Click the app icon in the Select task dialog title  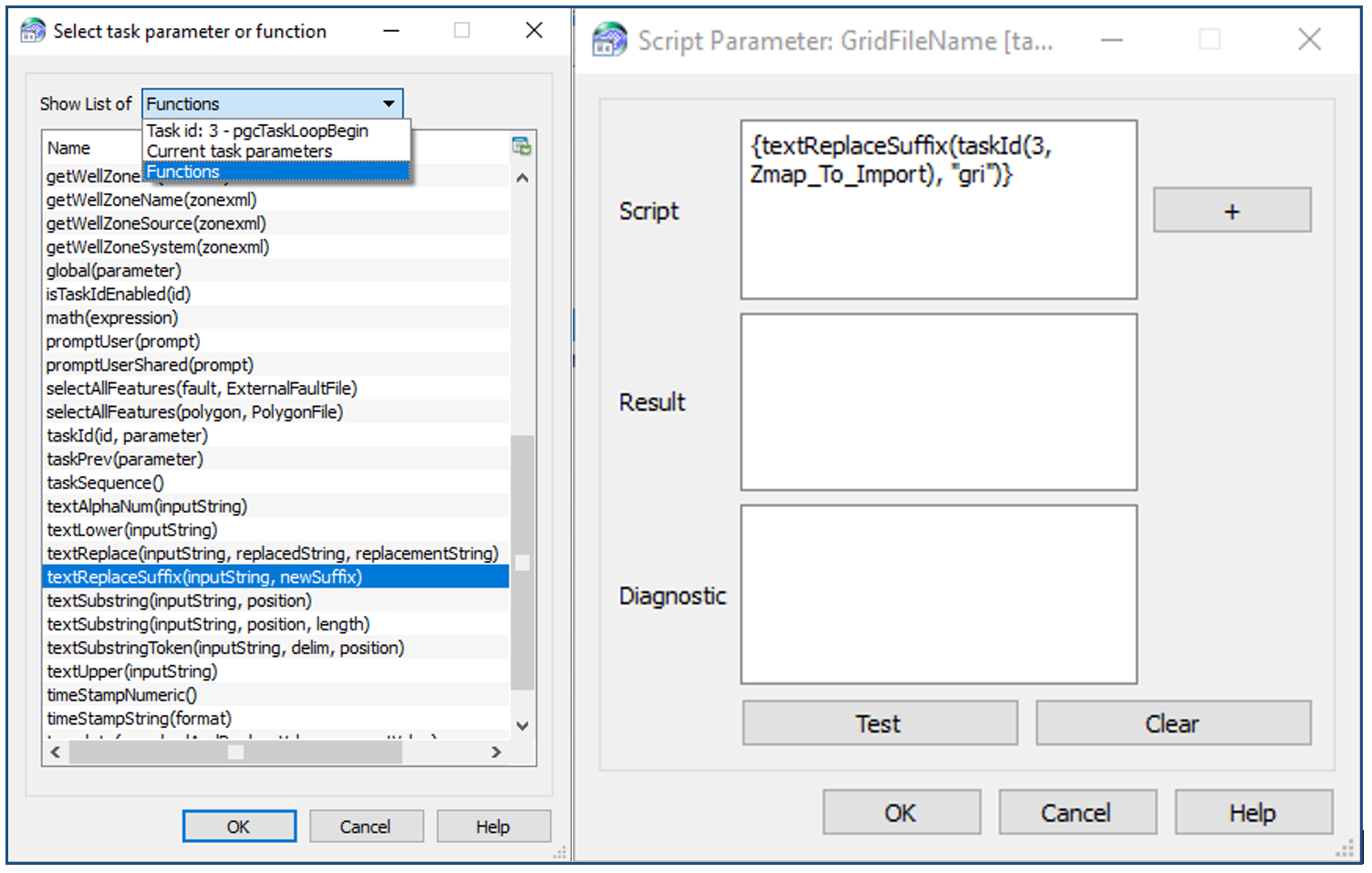point(32,31)
